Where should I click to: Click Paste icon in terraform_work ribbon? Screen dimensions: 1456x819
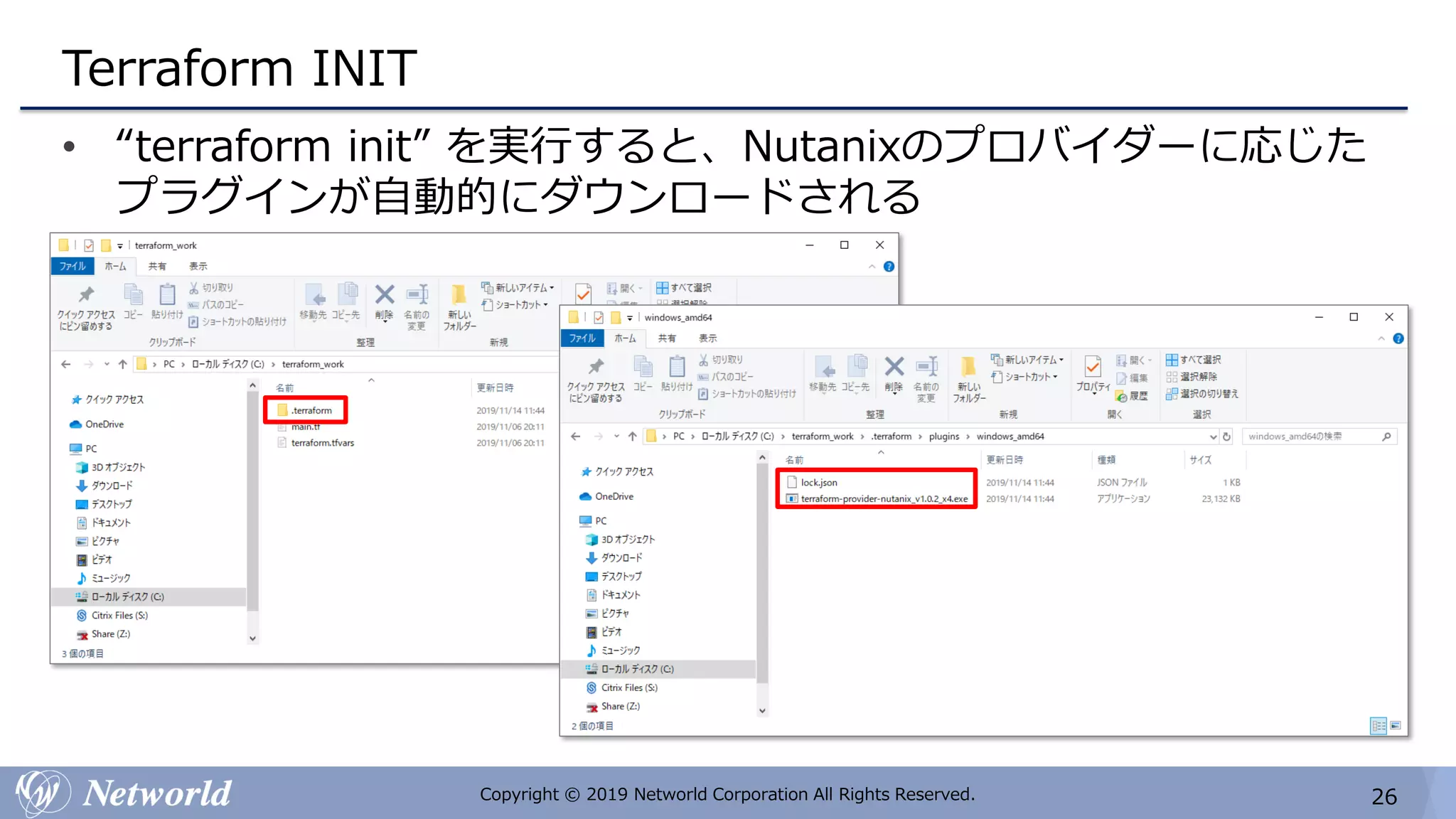[x=167, y=302]
